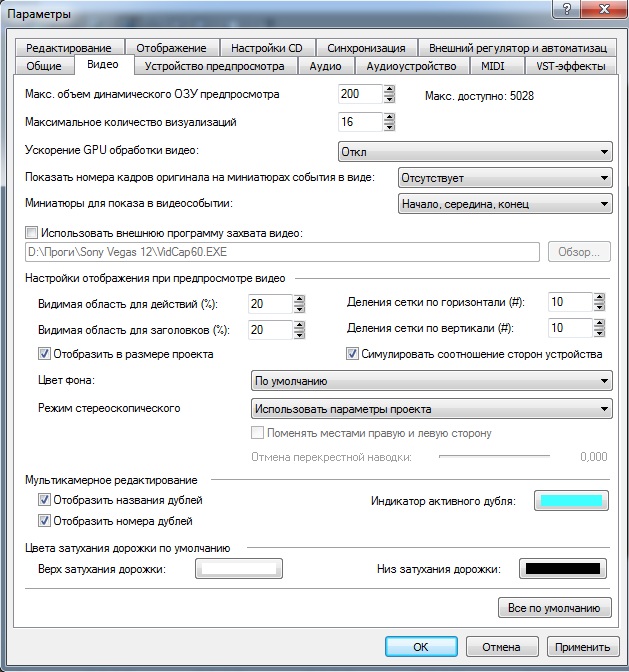629x672 pixels.
Task: Open track fade bottom black color swatch
Action: pos(563,569)
